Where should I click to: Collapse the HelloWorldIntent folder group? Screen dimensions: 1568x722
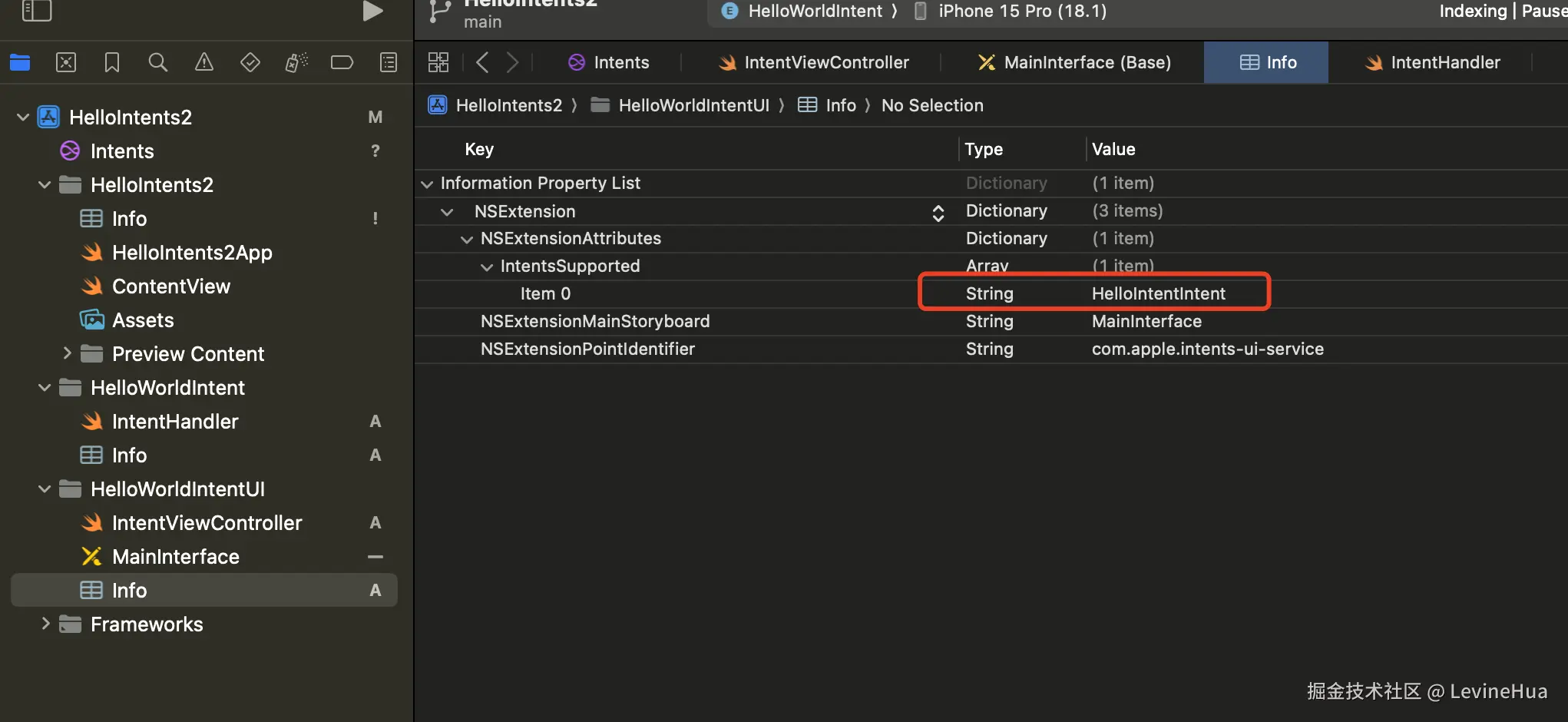[45, 388]
